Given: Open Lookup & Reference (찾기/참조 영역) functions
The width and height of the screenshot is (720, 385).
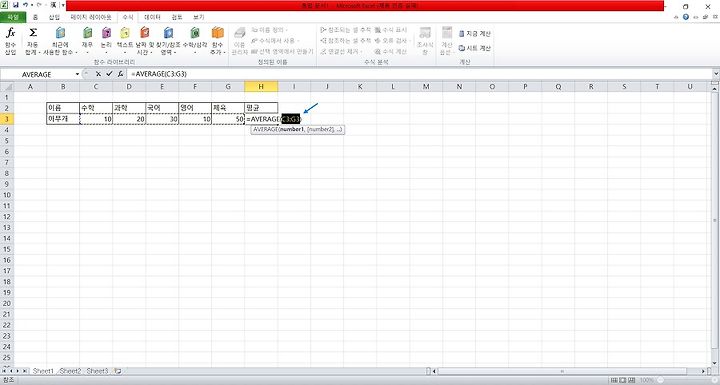Looking at the screenshot, I should (x=169, y=41).
